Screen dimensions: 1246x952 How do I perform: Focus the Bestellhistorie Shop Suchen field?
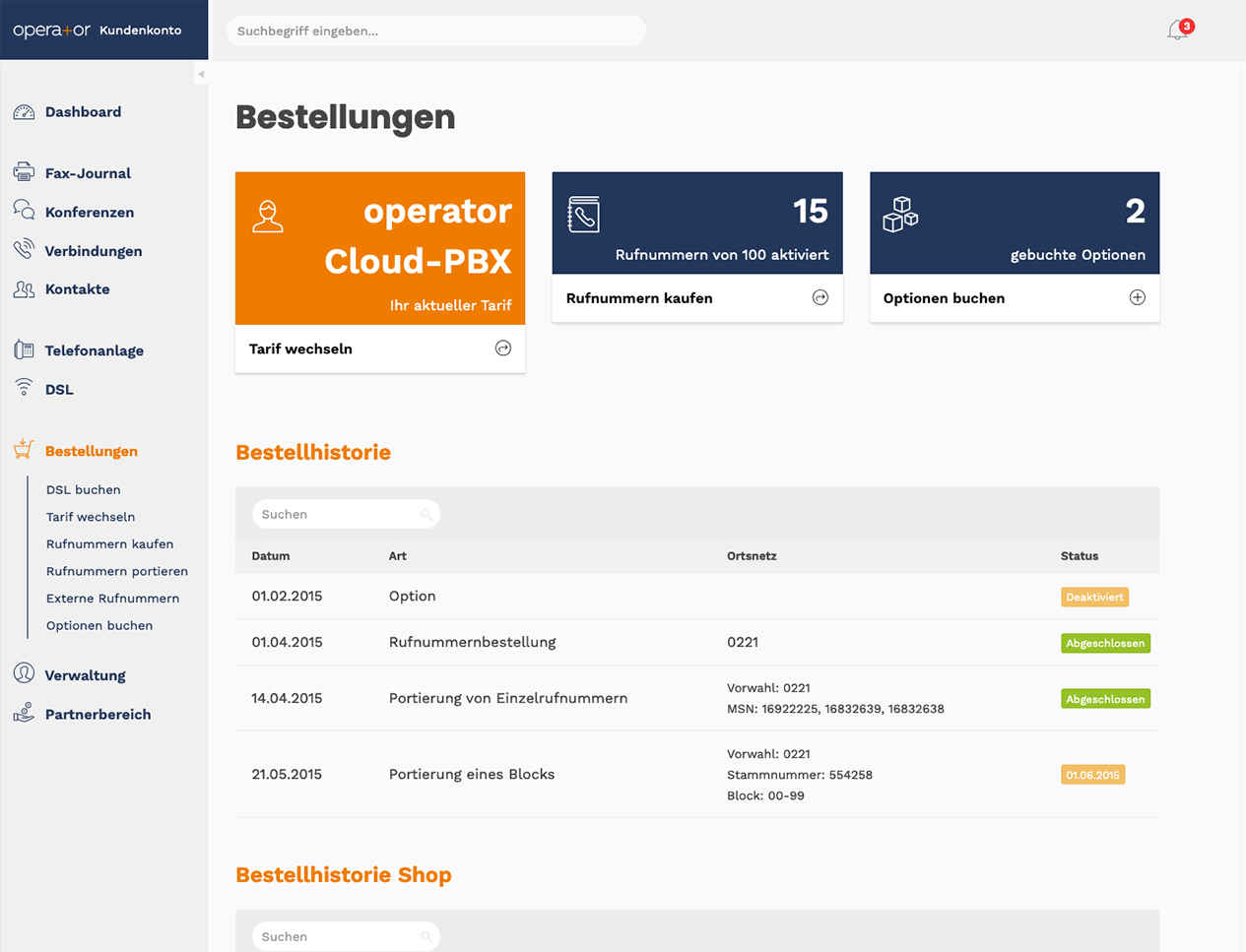coord(346,936)
